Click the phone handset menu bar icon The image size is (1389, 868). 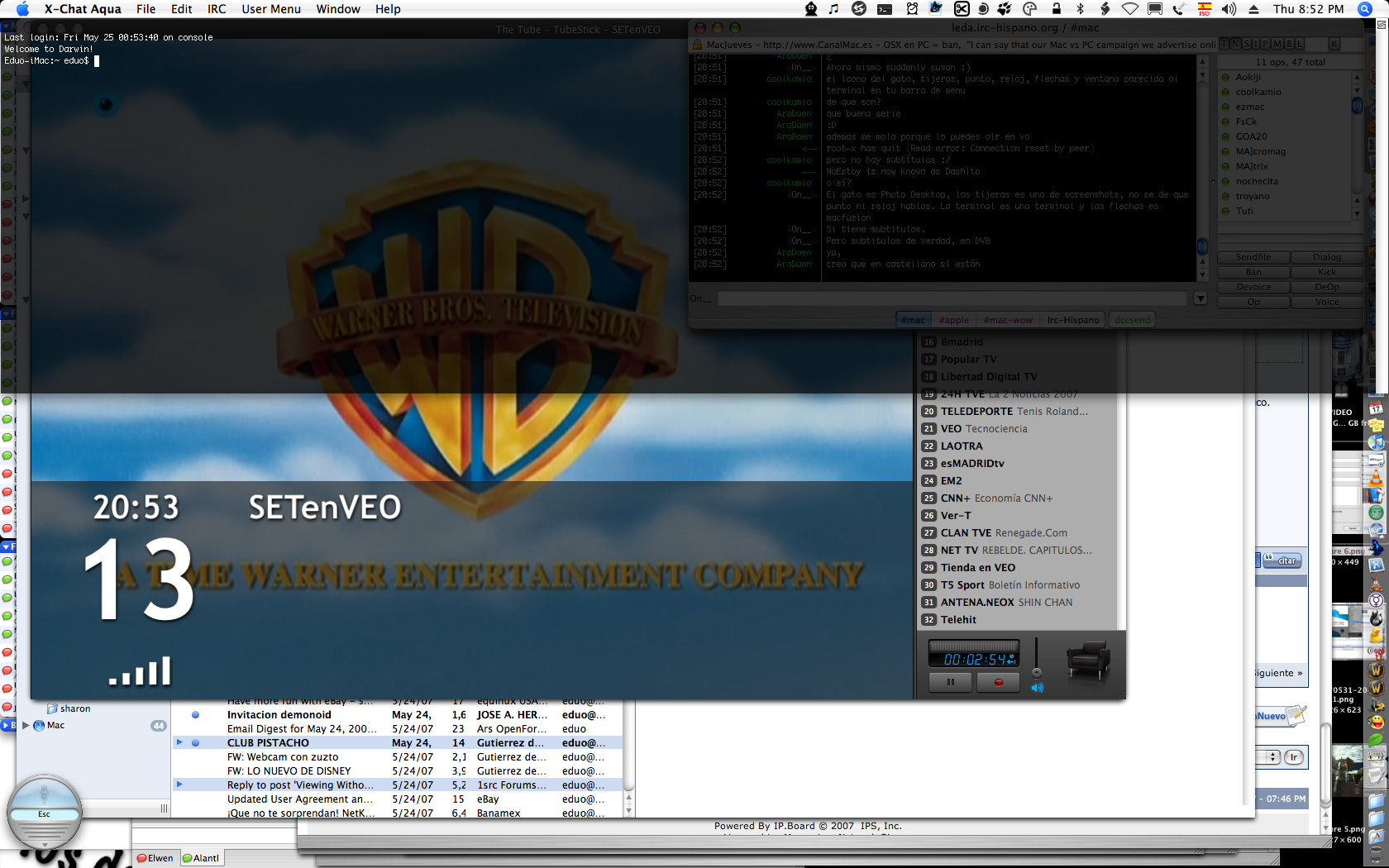pyautogui.click(x=1179, y=9)
